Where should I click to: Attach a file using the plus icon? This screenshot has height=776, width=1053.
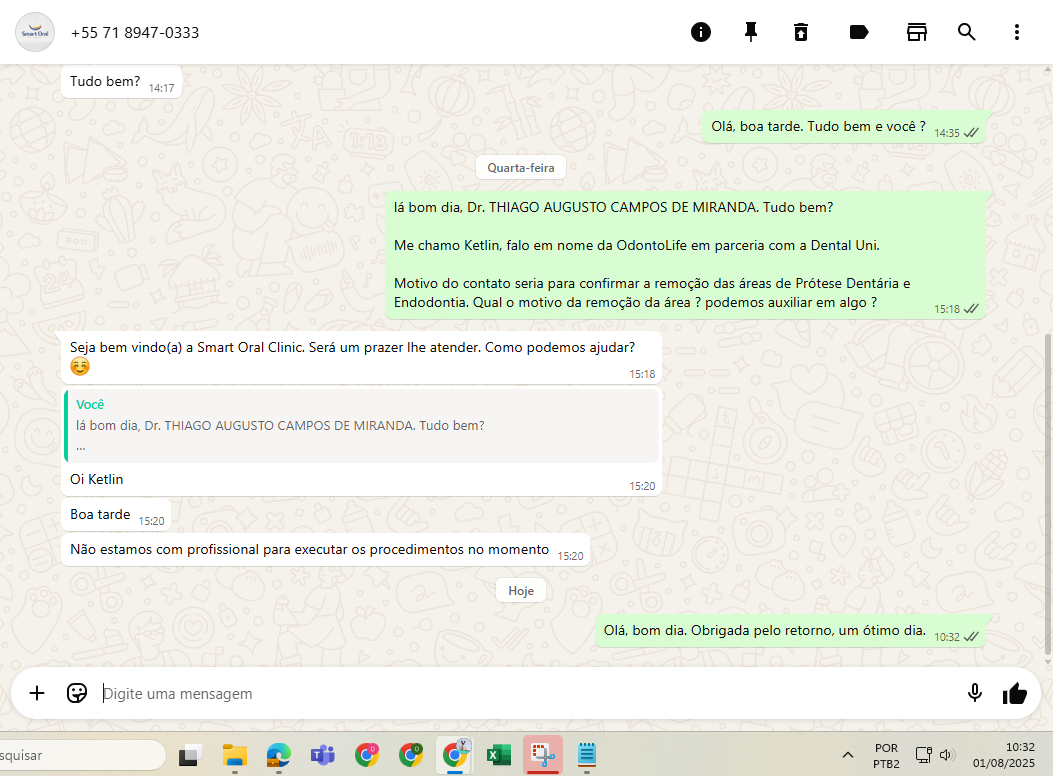click(37, 693)
